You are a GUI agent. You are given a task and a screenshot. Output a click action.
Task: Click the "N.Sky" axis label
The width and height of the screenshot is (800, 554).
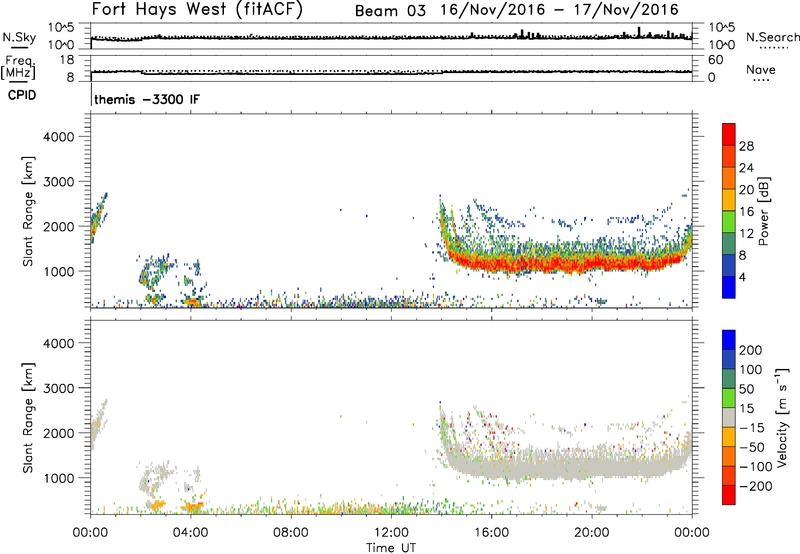click(19, 37)
